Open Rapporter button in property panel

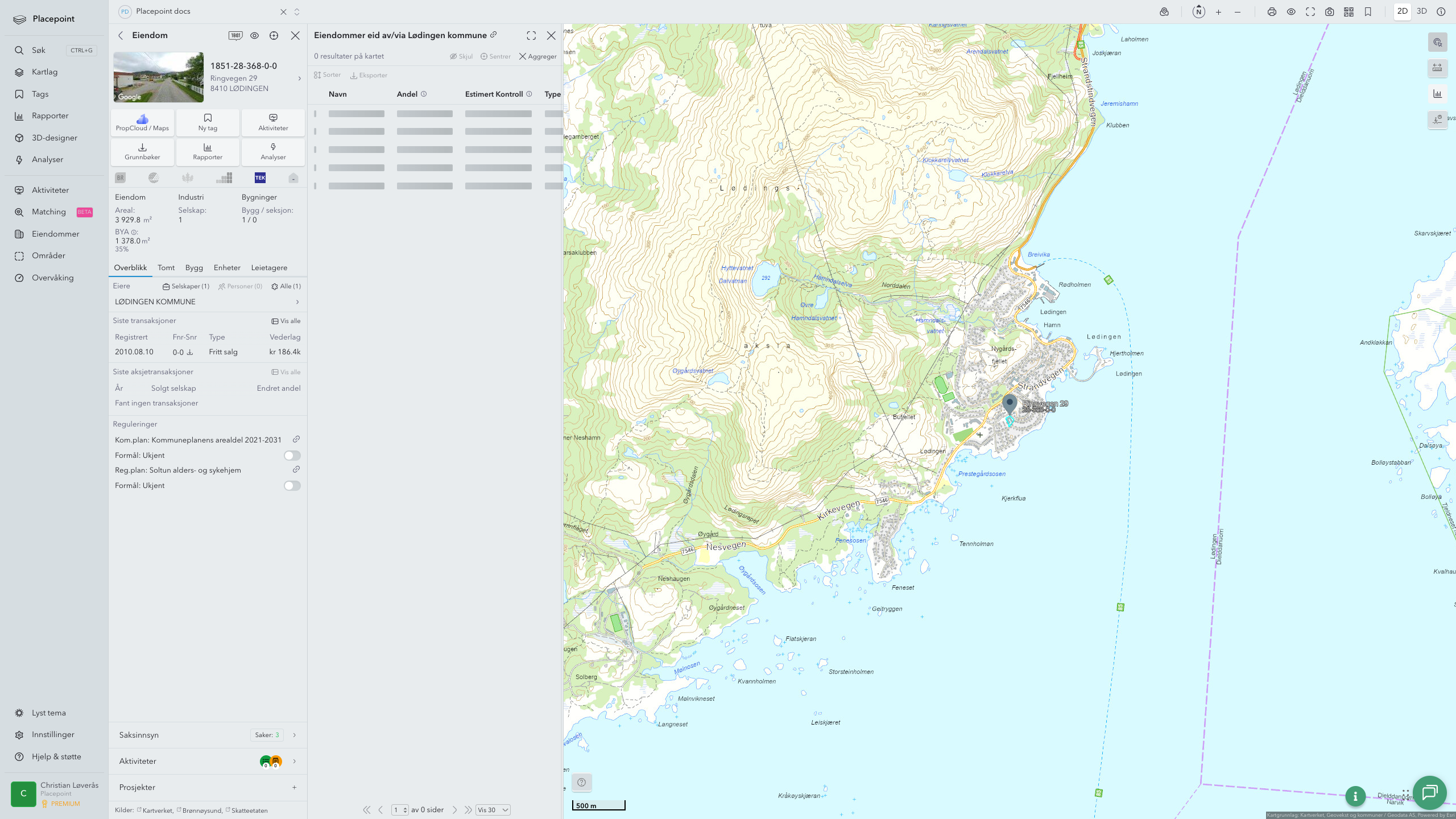click(208, 152)
